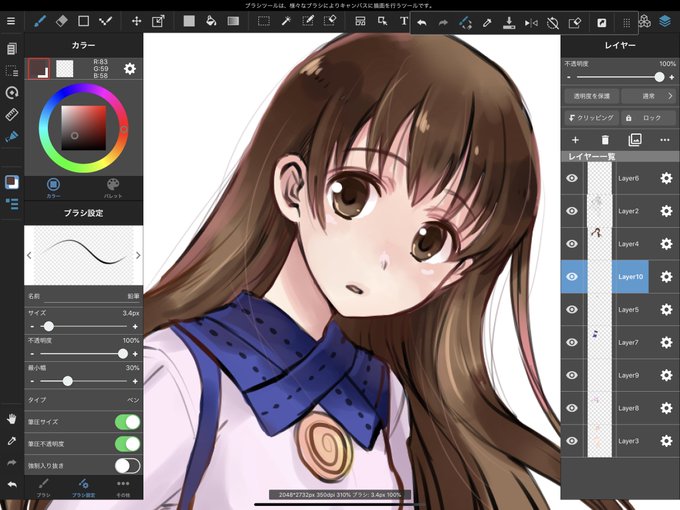The image size is (680, 510).
Task: Switch to the ブラシ設定 bottom tab
Action: click(83, 487)
